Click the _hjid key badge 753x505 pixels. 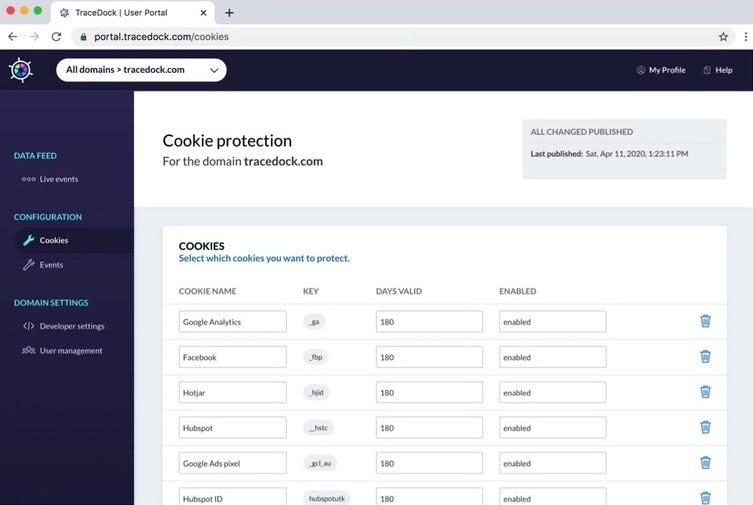(316, 392)
